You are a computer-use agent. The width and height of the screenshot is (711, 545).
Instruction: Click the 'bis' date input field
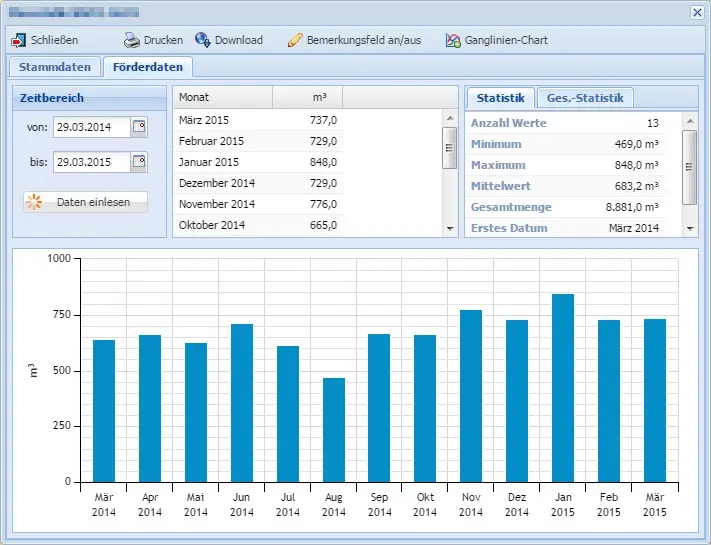(92, 162)
